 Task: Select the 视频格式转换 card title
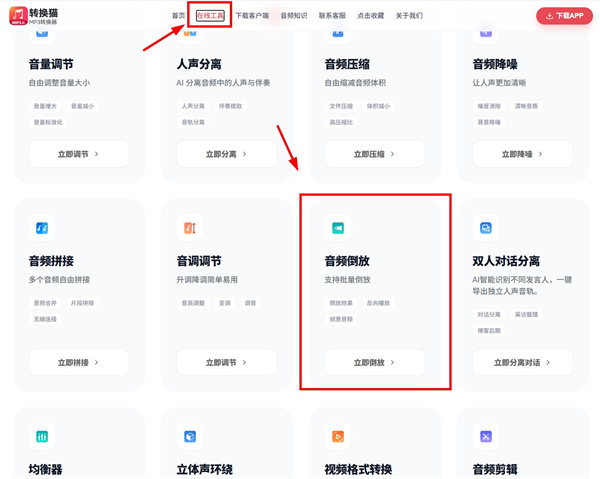(x=358, y=469)
